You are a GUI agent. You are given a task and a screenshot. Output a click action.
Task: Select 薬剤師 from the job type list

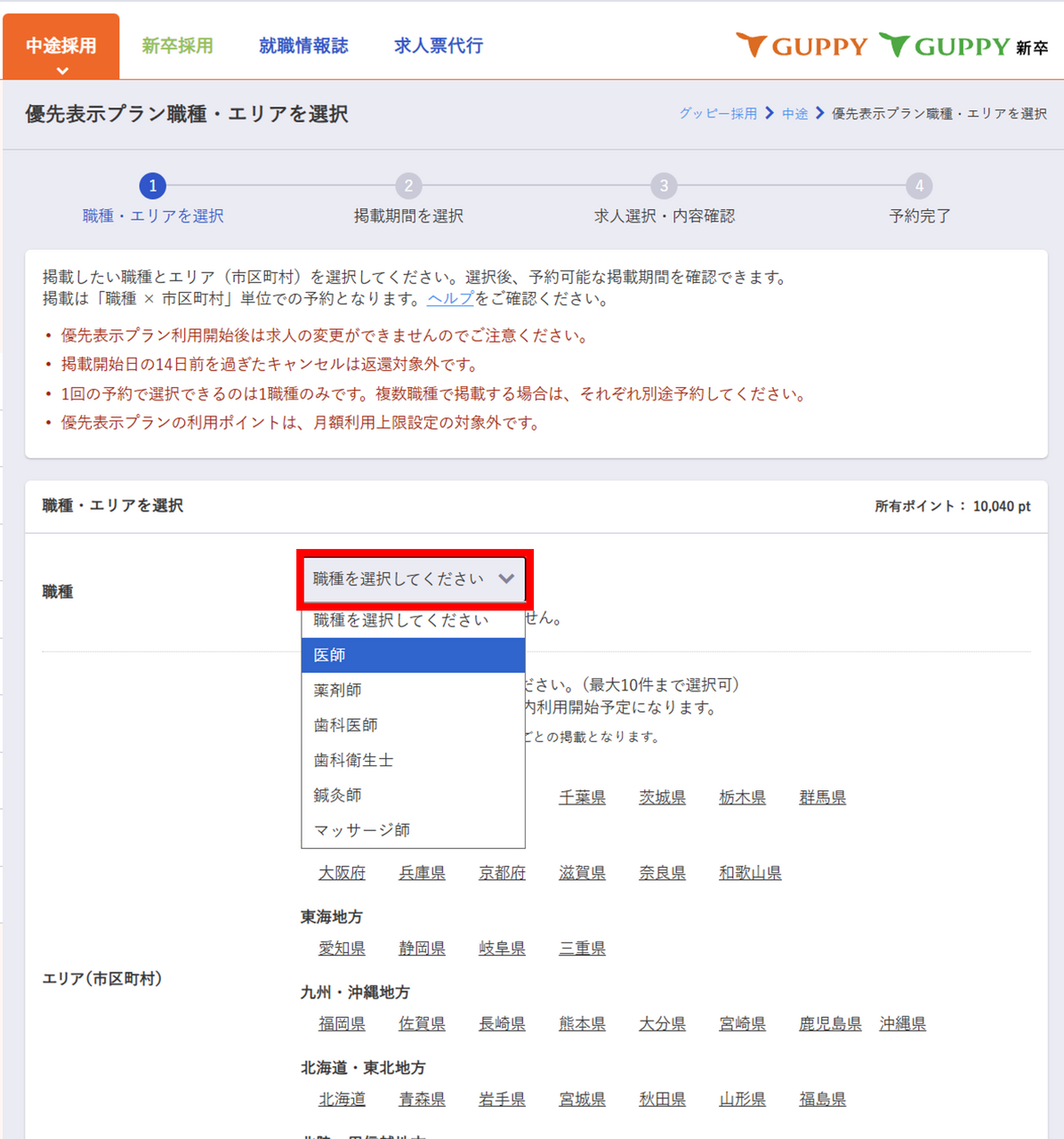click(x=414, y=690)
